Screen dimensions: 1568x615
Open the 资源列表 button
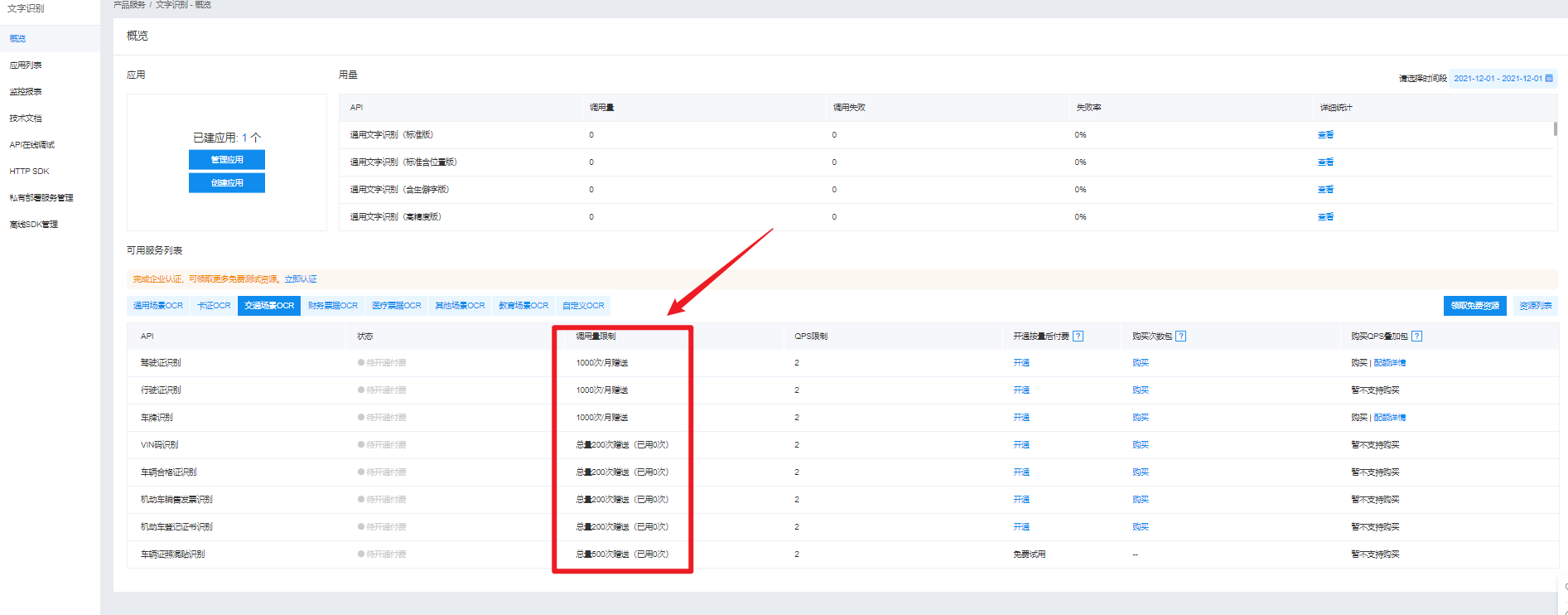(x=1535, y=306)
